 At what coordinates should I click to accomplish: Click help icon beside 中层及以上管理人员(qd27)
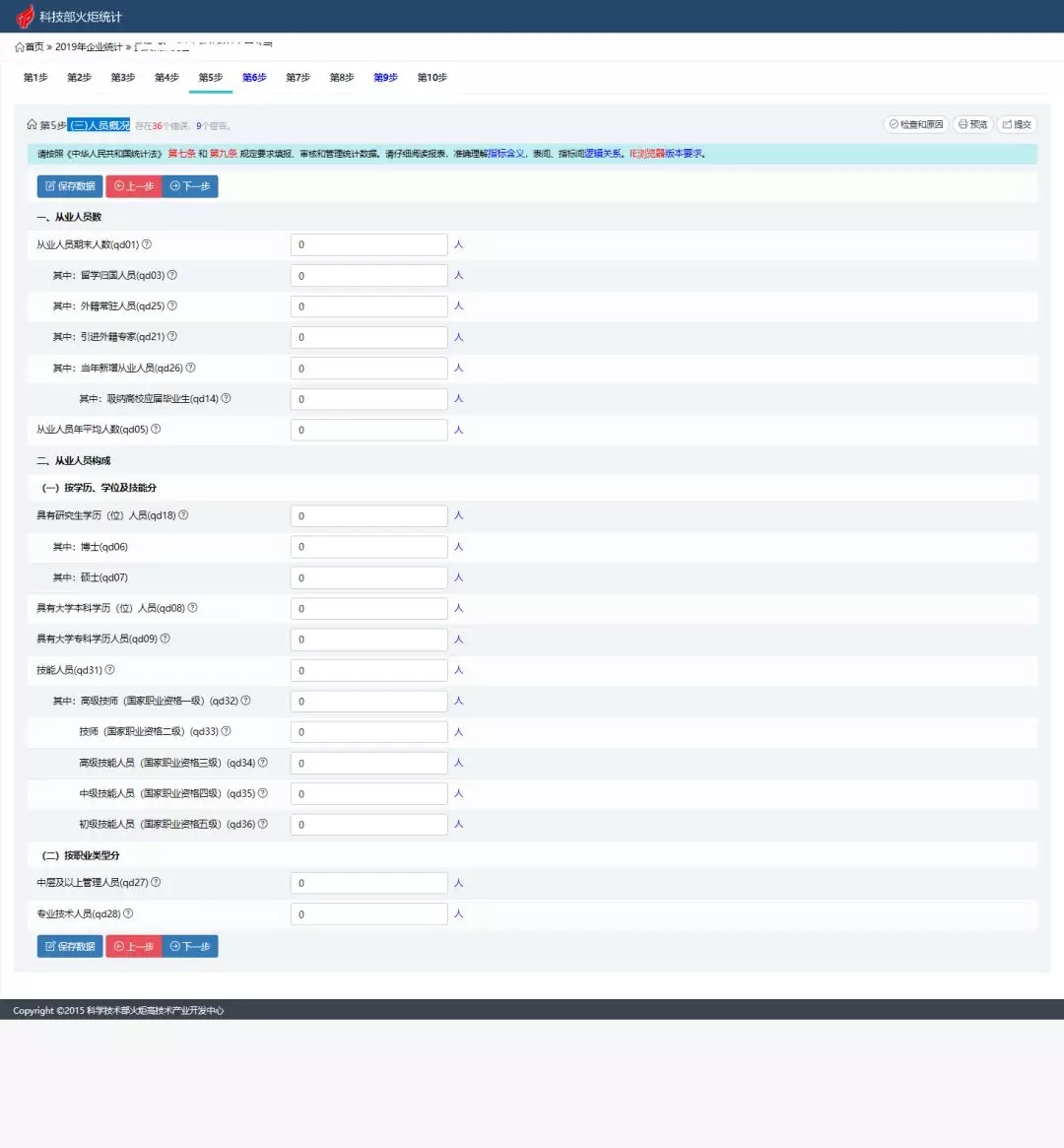pos(156,883)
